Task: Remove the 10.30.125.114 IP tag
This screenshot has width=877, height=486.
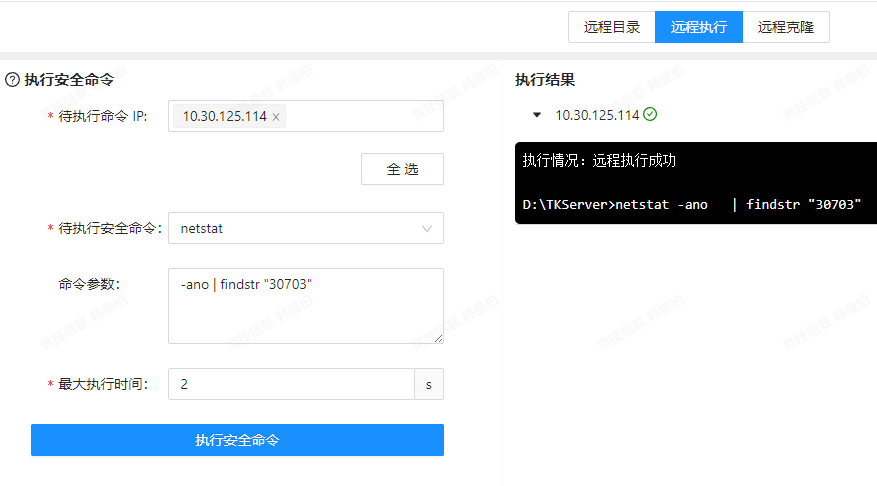Action: point(276,117)
